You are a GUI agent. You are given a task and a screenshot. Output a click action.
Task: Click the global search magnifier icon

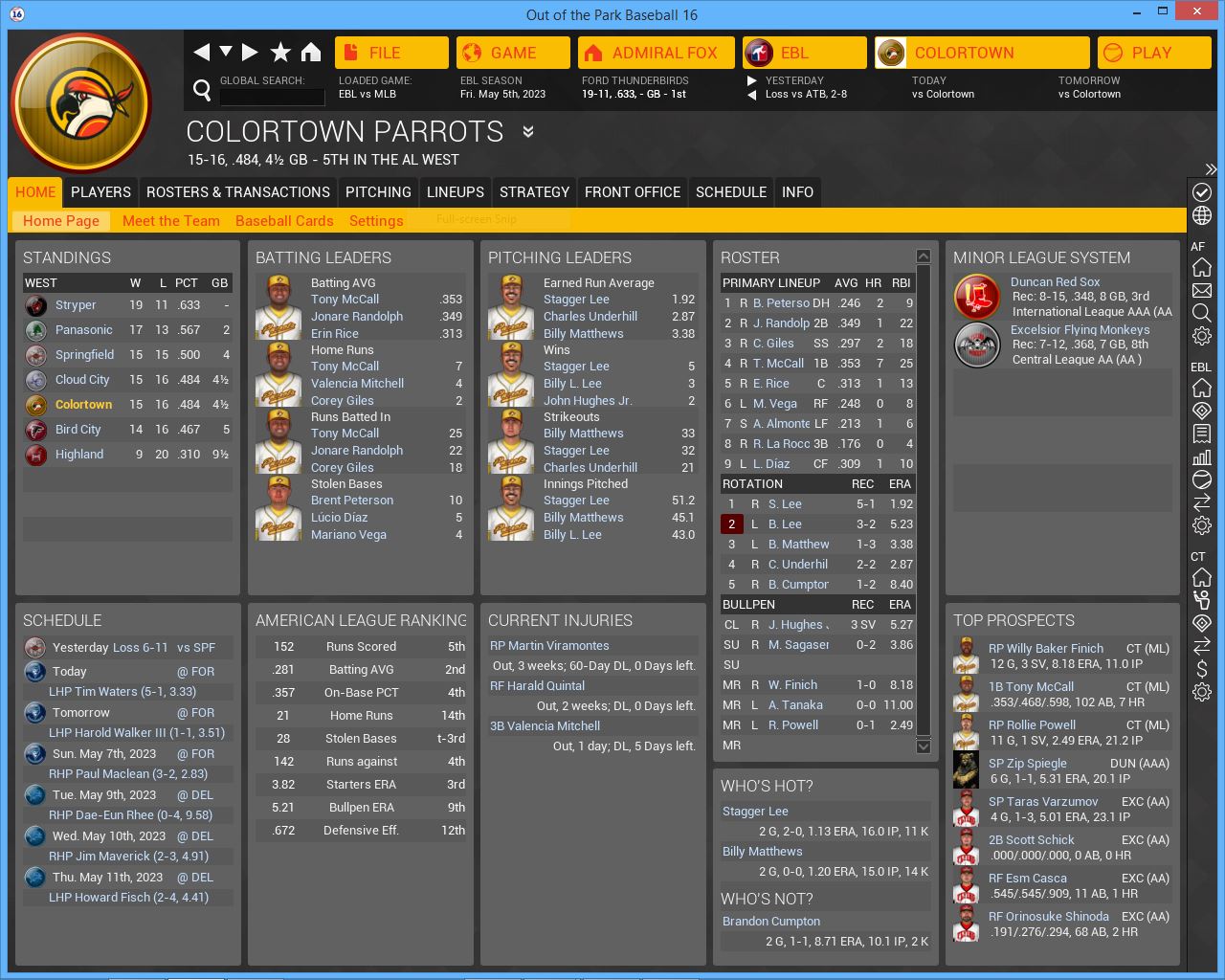202,91
